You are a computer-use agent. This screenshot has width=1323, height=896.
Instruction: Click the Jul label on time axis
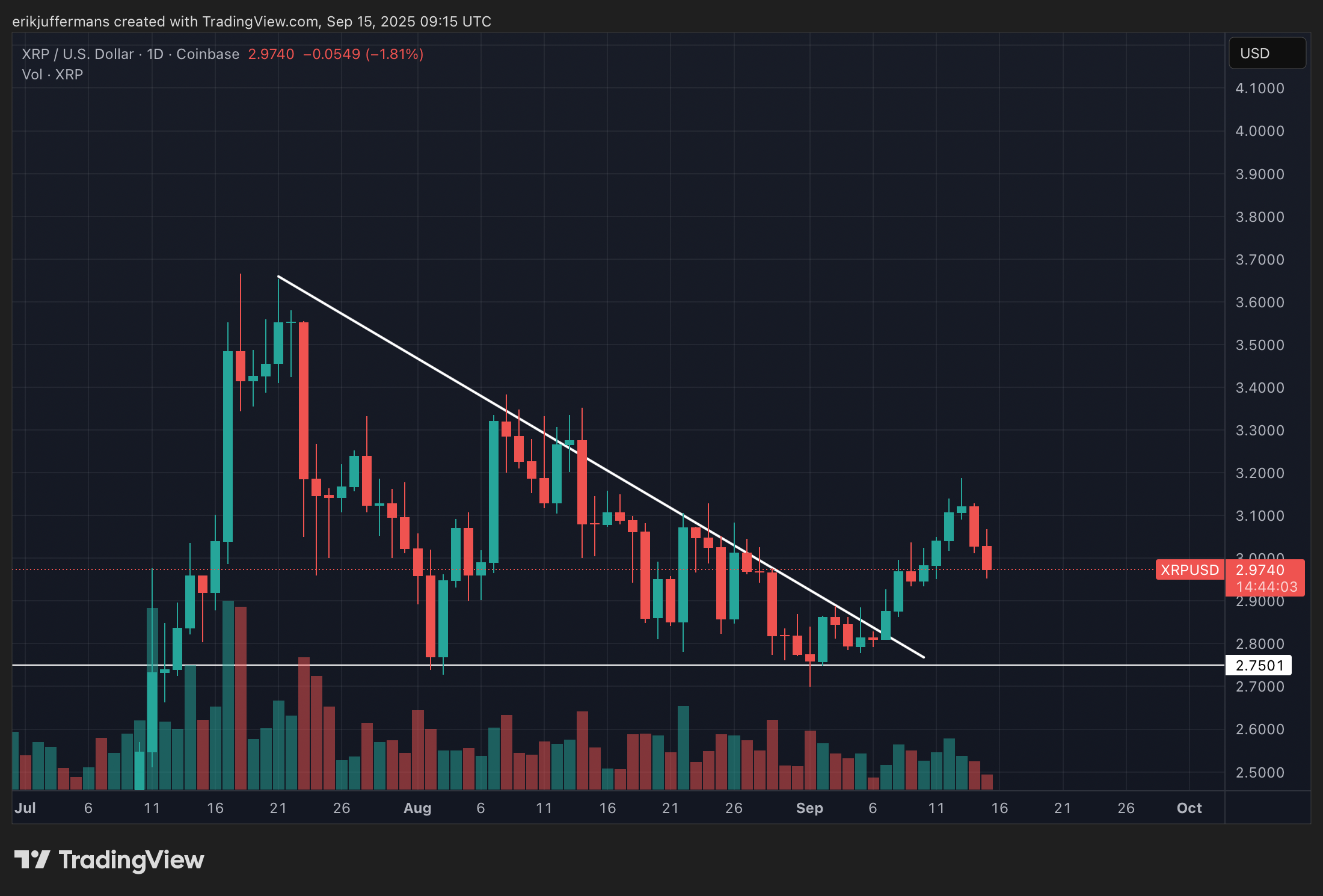pos(25,808)
